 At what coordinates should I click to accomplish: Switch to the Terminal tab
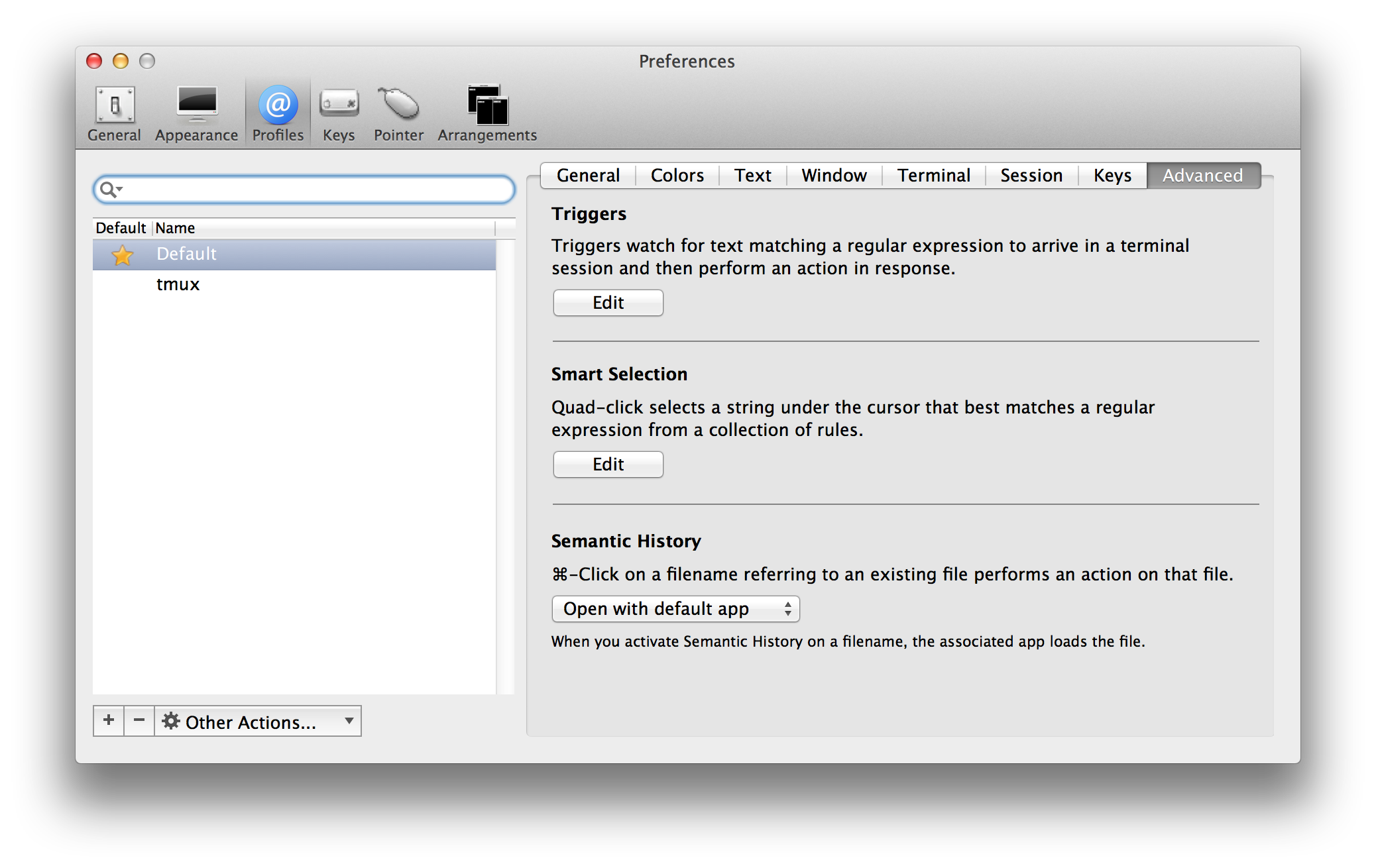(x=933, y=176)
